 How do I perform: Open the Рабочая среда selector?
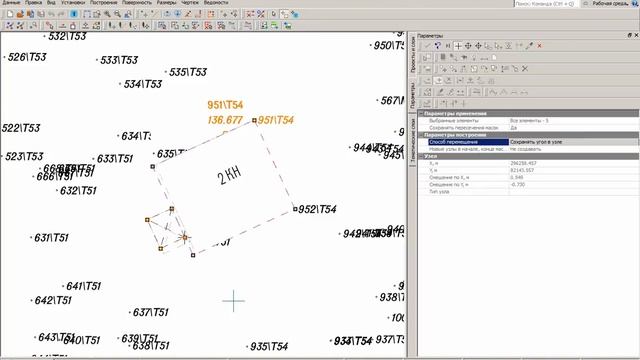click(610, 4)
